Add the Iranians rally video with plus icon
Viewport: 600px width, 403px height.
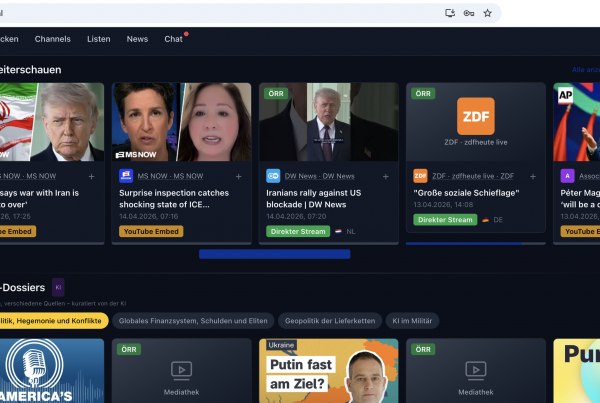point(386,176)
